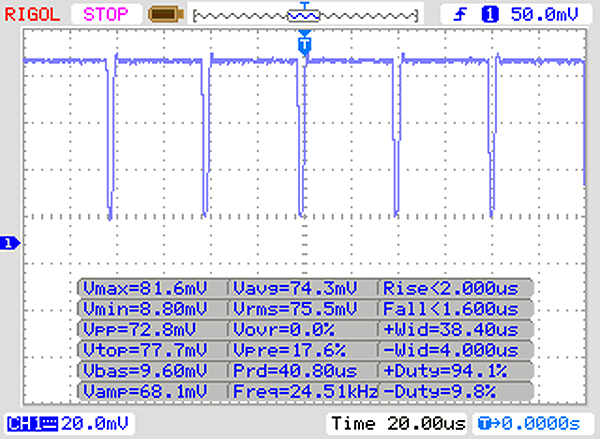Click the Vamp=68.1mV measurement
Image resolution: width=600 pixels, height=439 pixels.
[x=145, y=391]
